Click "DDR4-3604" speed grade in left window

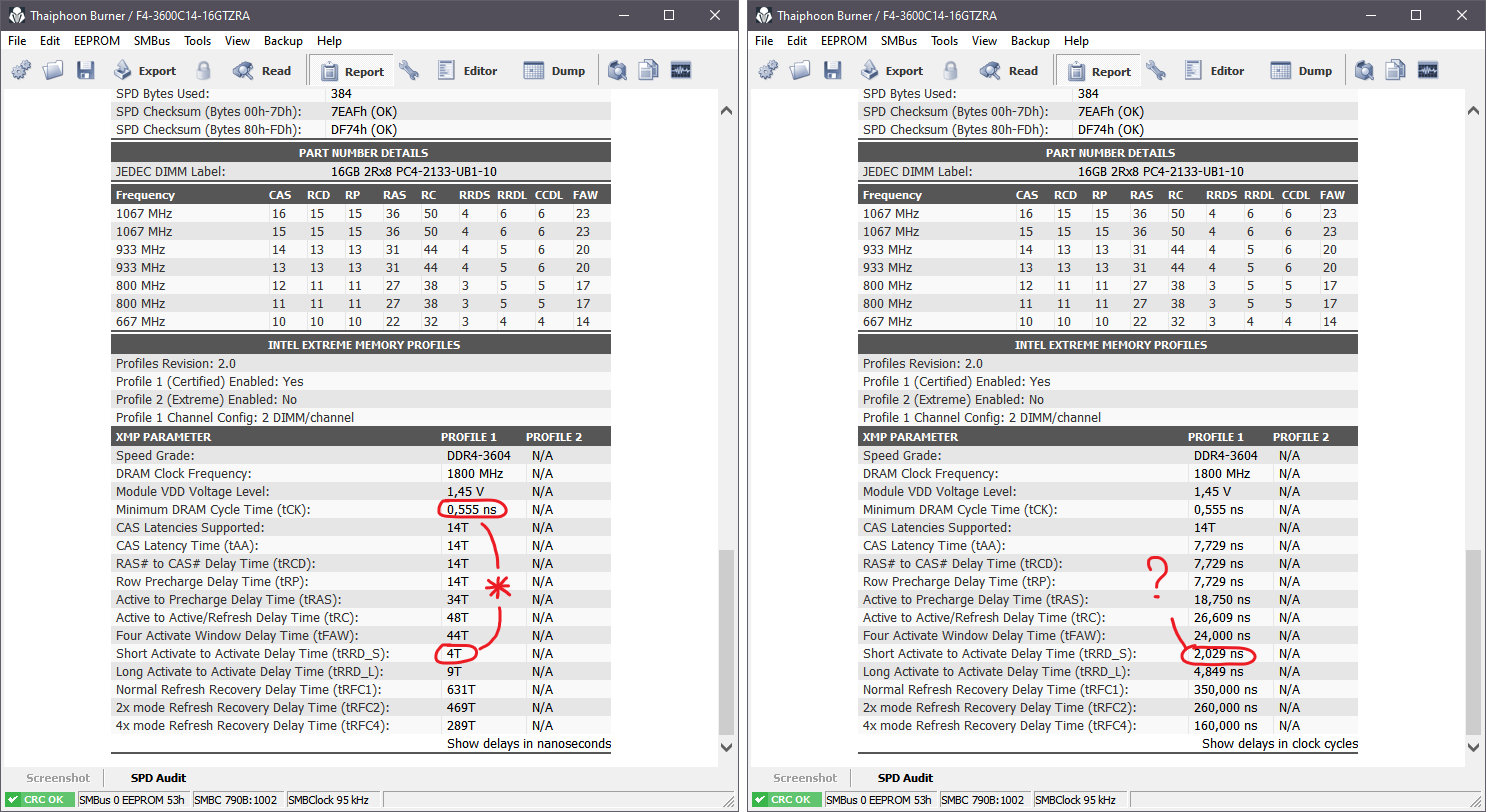point(478,456)
